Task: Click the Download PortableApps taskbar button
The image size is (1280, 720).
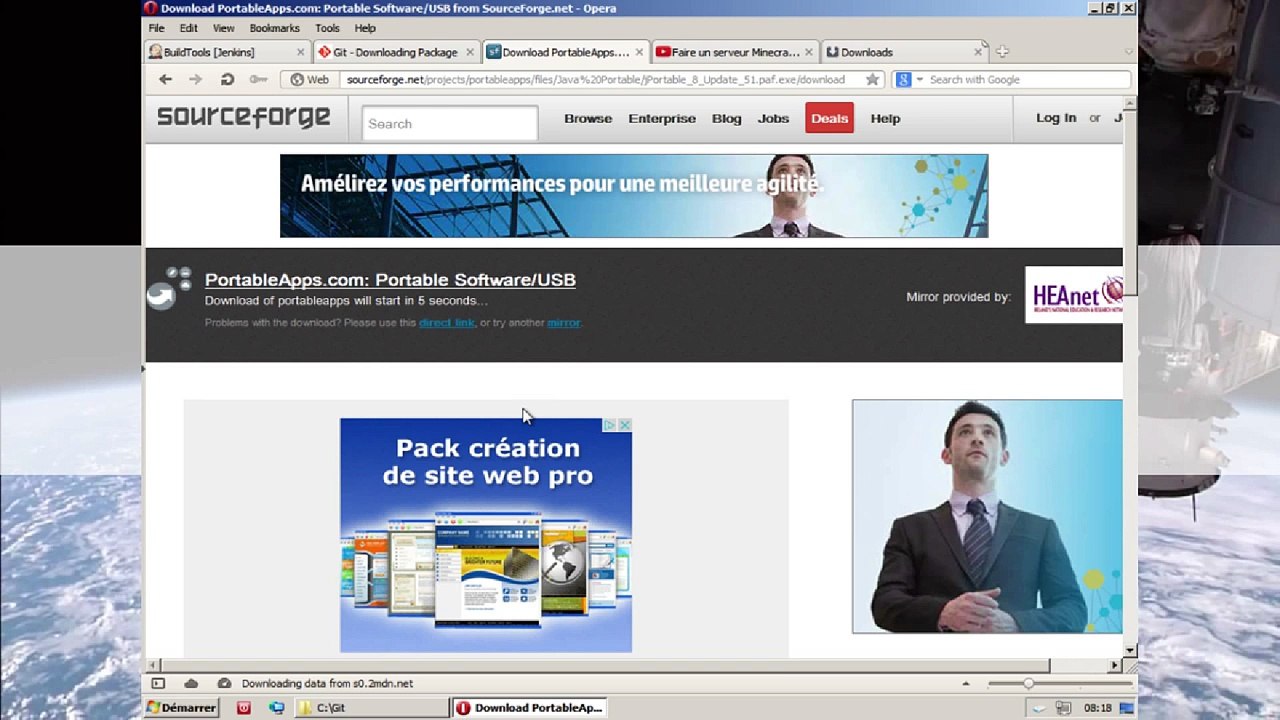Action: coord(529,707)
